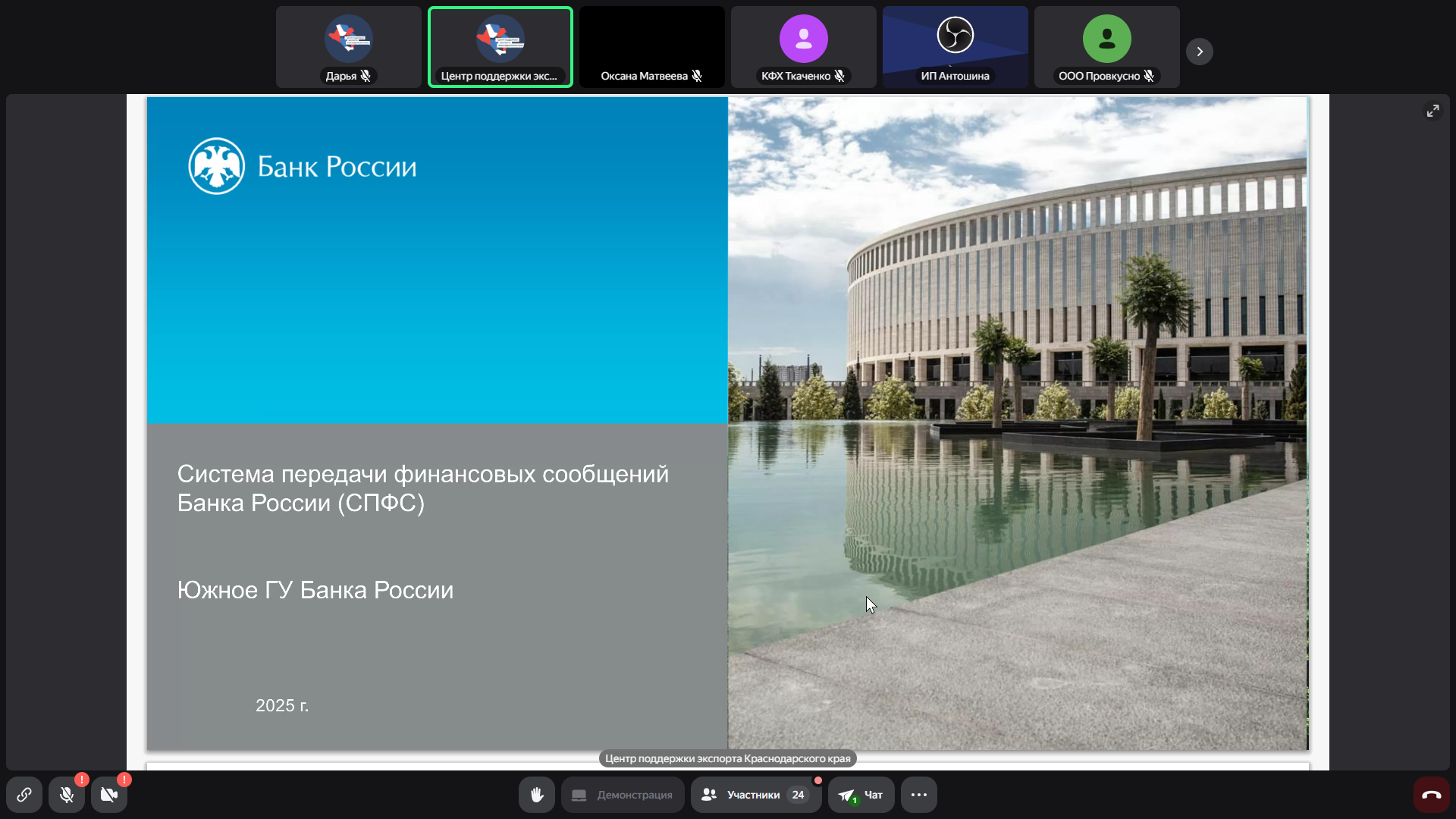Screen dimensions: 1456x819
Task: Click the Банк России logo on slide
Action: (x=216, y=166)
